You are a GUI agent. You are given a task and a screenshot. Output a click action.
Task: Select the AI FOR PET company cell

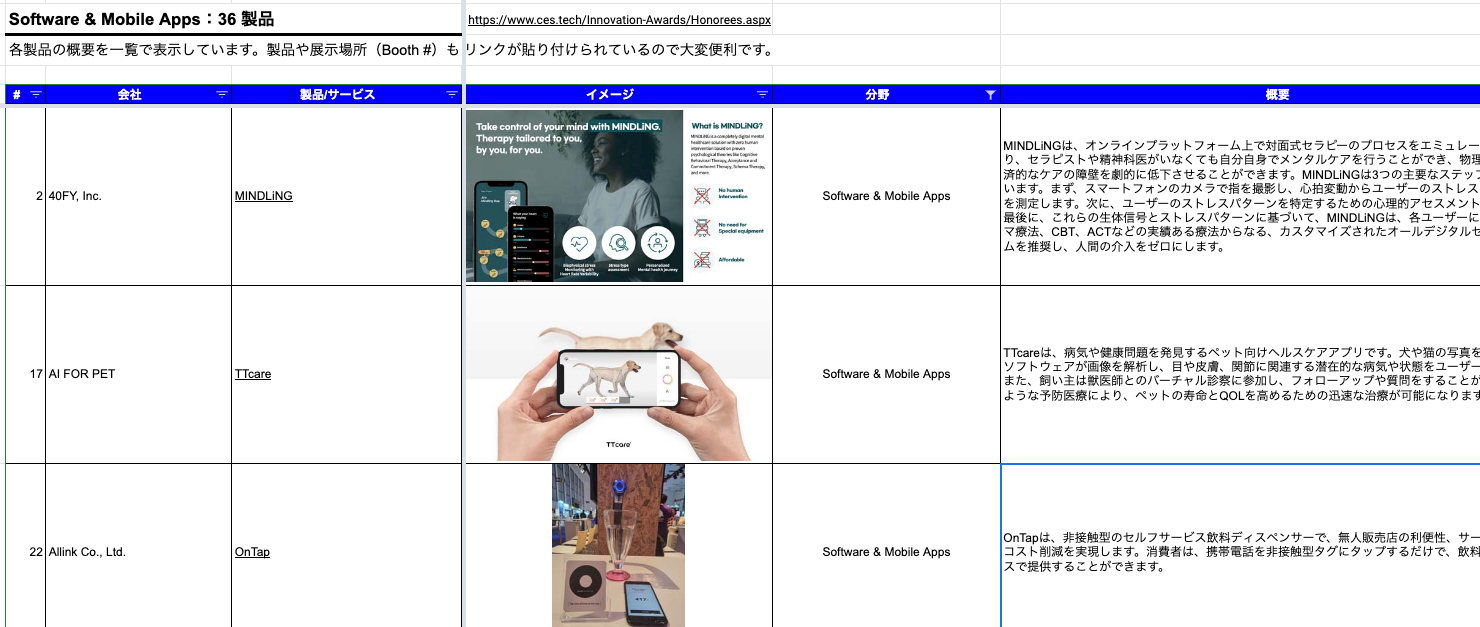(139, 374)
